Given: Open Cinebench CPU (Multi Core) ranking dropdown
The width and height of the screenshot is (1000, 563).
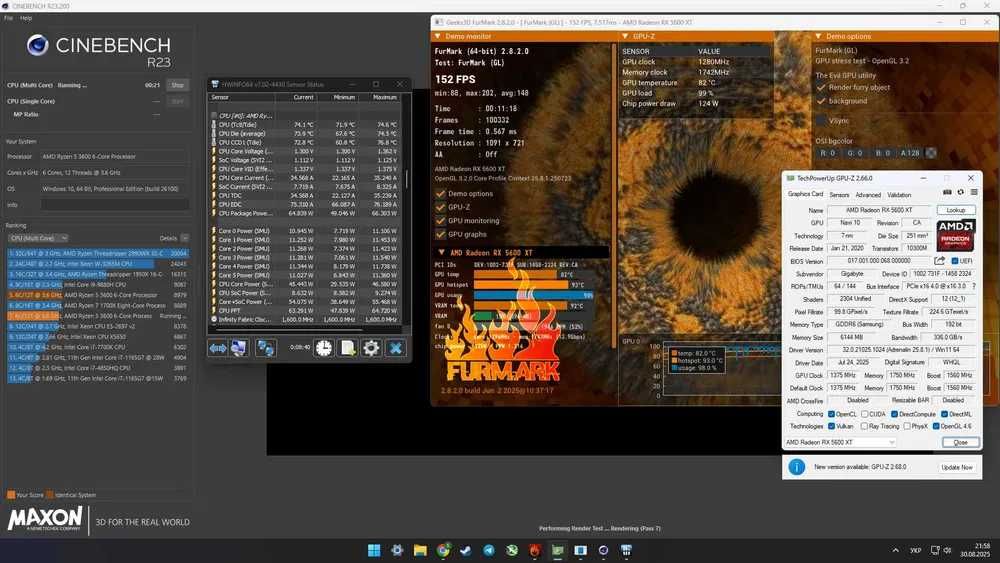Looking at the screenshot, I should tap(38, 238).
